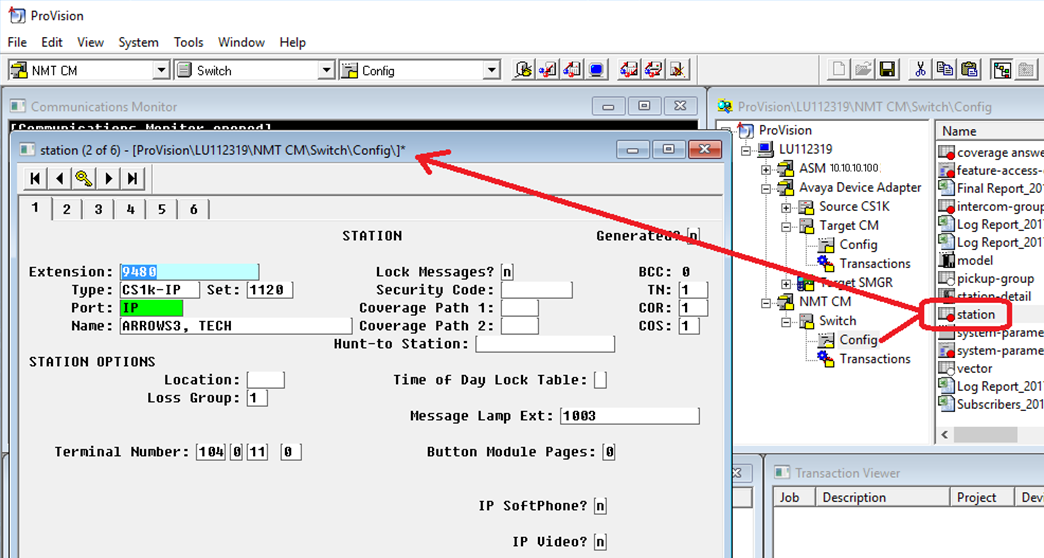Click the Extension input field
1044x558 pixels.
[x=189, y=272]
